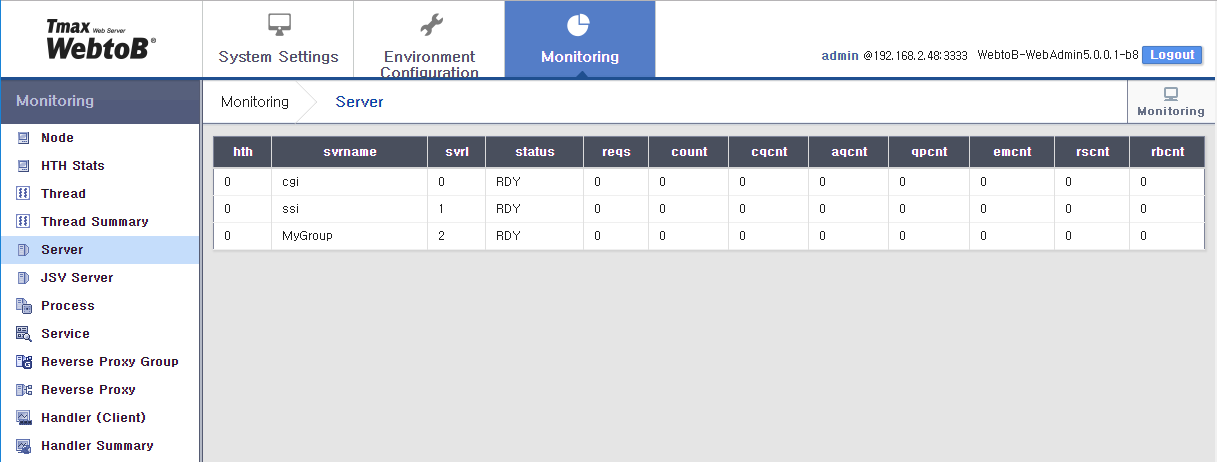Click the Monitoring button label at right
This screenshot has width=1217, height=462.
coord(1171,111)
